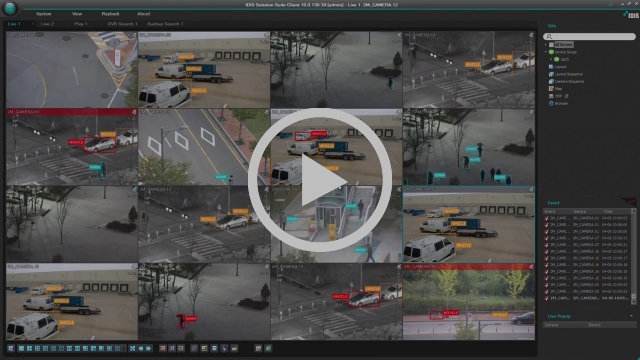This screenshot has height=360, width=640.
Task: Collapse the Device Group tree node
Action: tap(546, 52)
